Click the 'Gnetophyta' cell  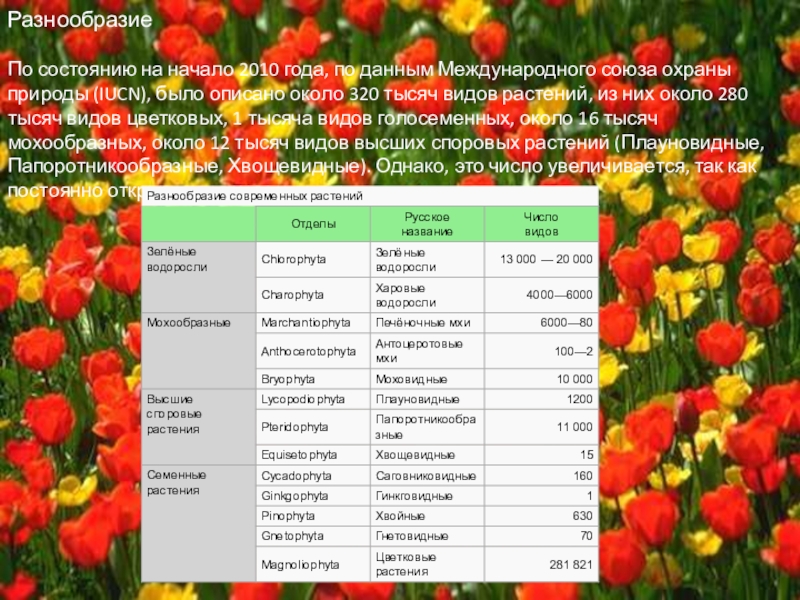point(291,535)
